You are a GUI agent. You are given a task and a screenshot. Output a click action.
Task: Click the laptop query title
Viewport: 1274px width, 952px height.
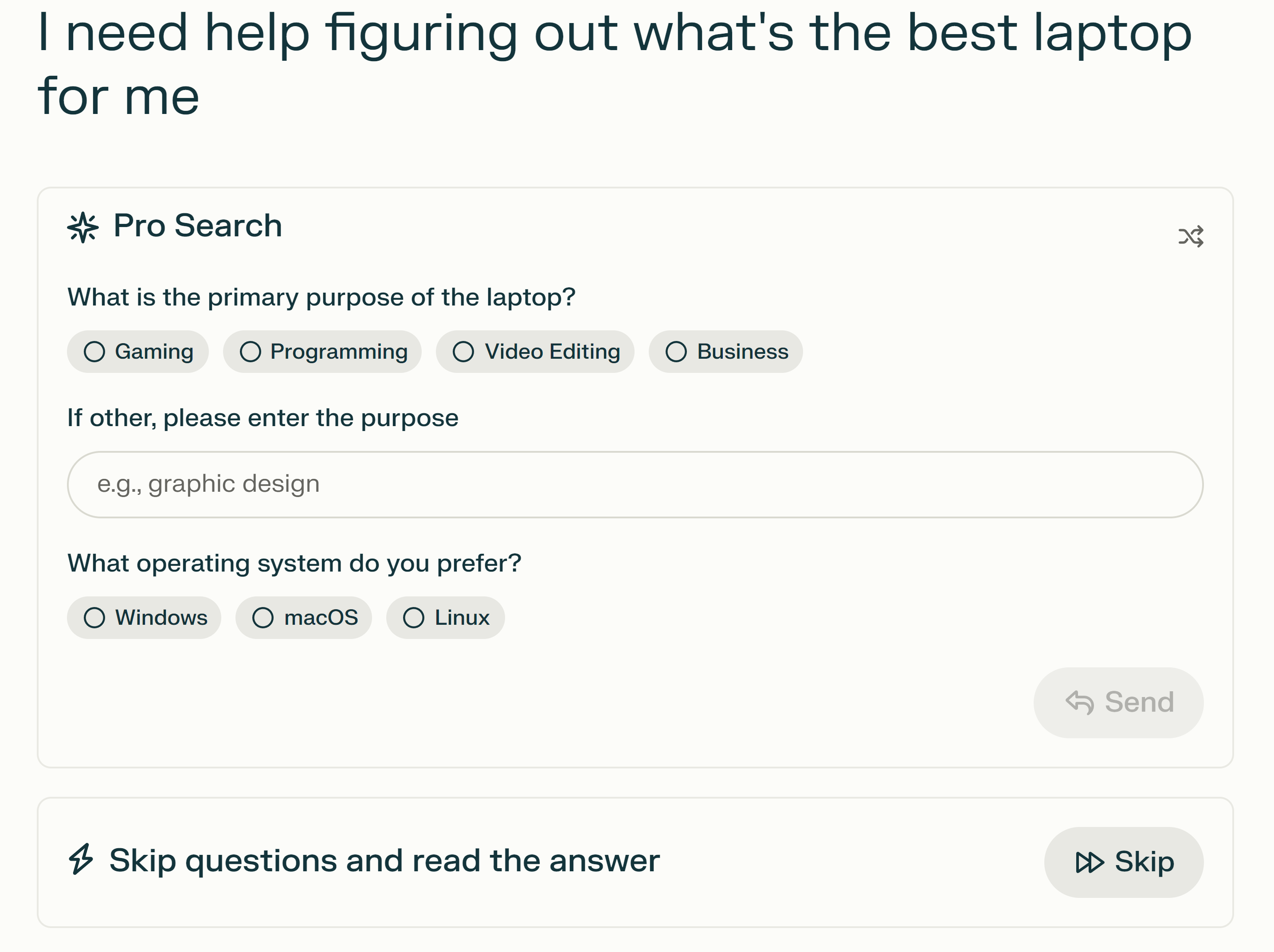(614, 63)
